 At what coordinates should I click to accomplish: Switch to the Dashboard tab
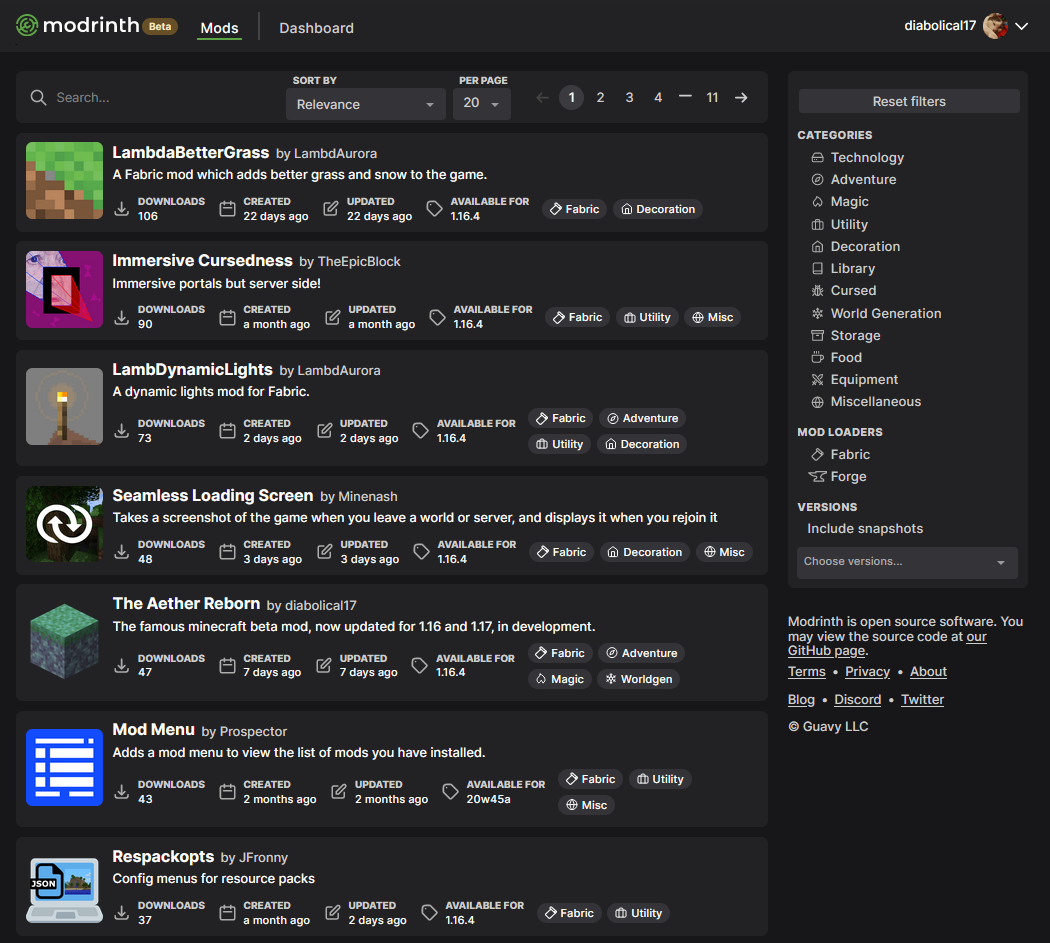pyautogui.click(x=316, y=28)
